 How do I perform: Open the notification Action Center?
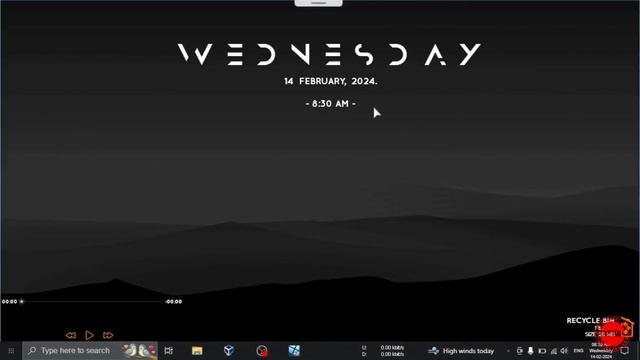point(624,351)
